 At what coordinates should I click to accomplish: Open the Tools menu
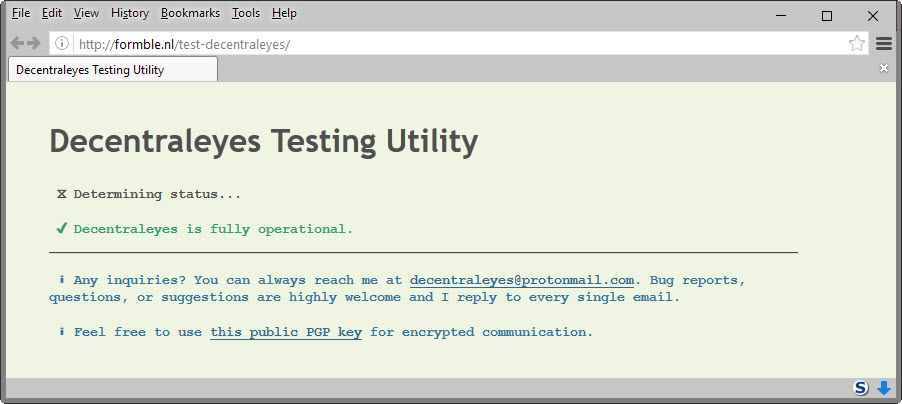tap(246, 13)
